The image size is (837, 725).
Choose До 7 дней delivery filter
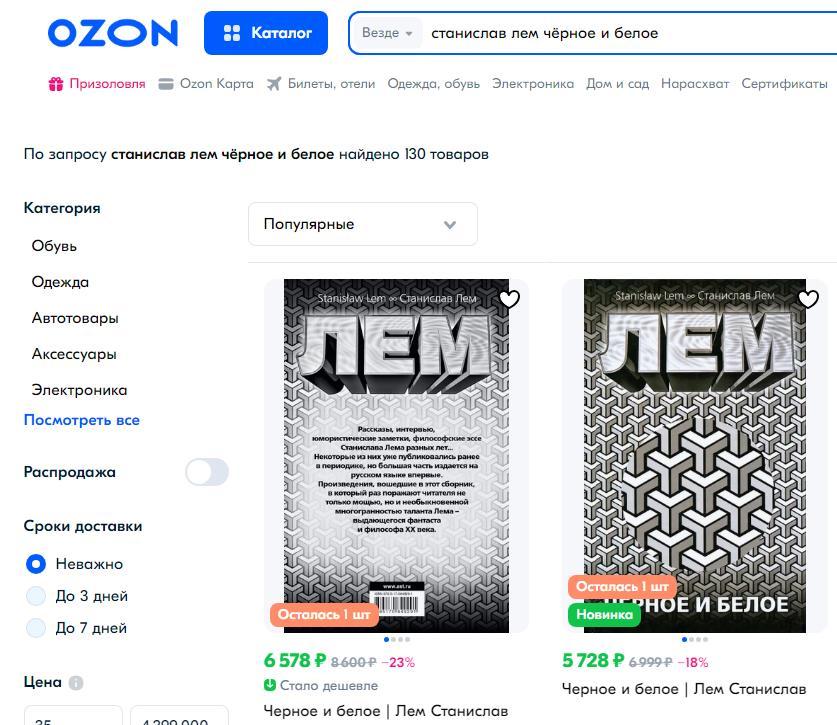[36, 628]
